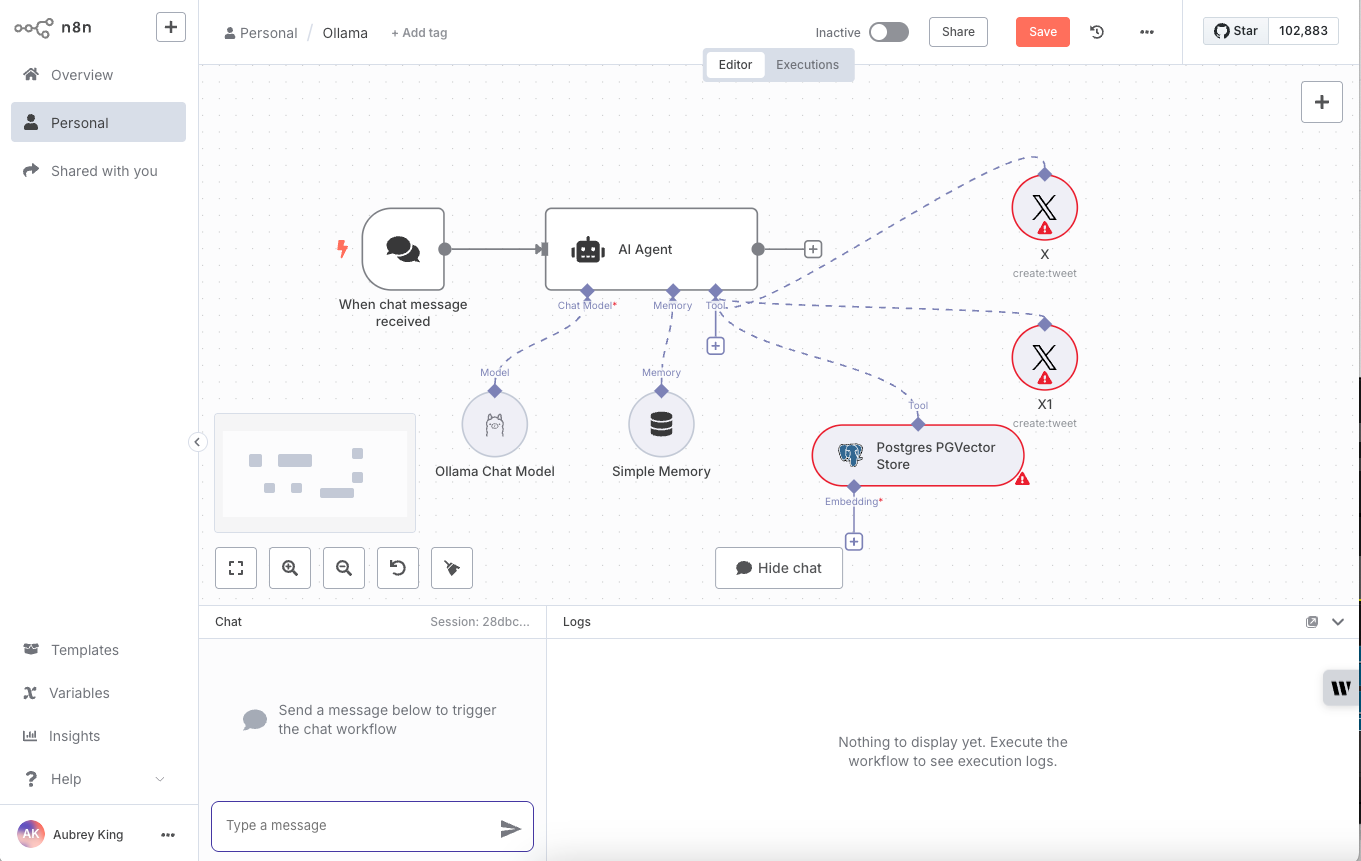This screenshot has width=1361, height=861.
Task: Open Insights from the sidebar
Action: tap(98, 736)
